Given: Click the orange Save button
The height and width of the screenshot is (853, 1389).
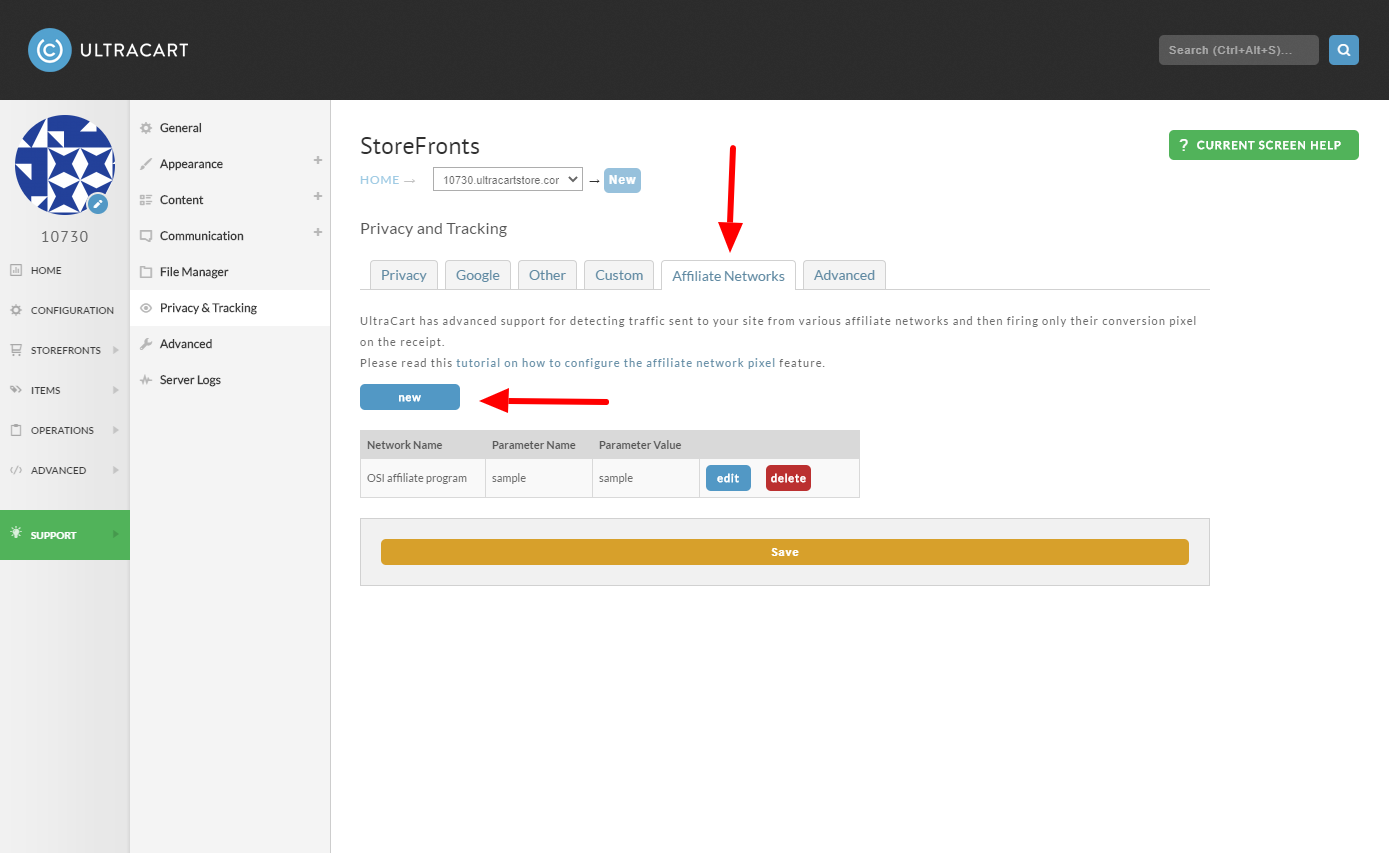Looking at the screenshot, I should click(785, 552).
